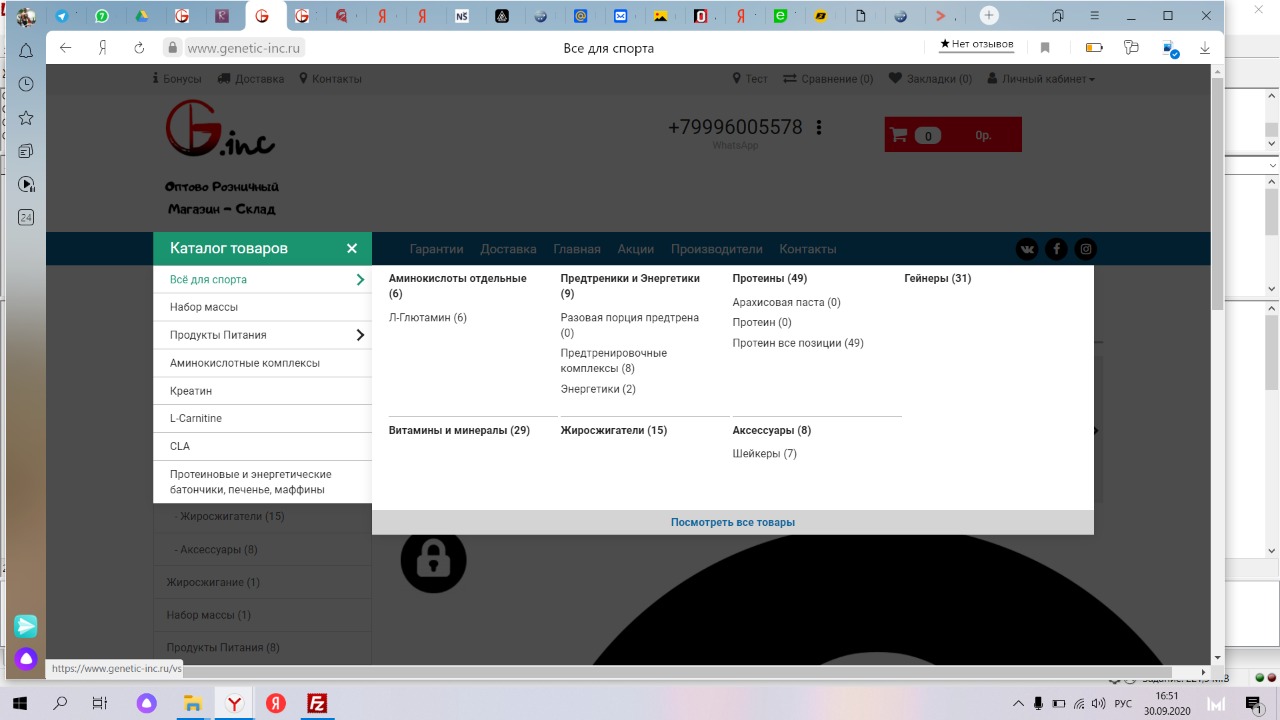The image size is (1280, 720).
Task: Open Сравнение (0) comparison link
Action: point(828,79)
